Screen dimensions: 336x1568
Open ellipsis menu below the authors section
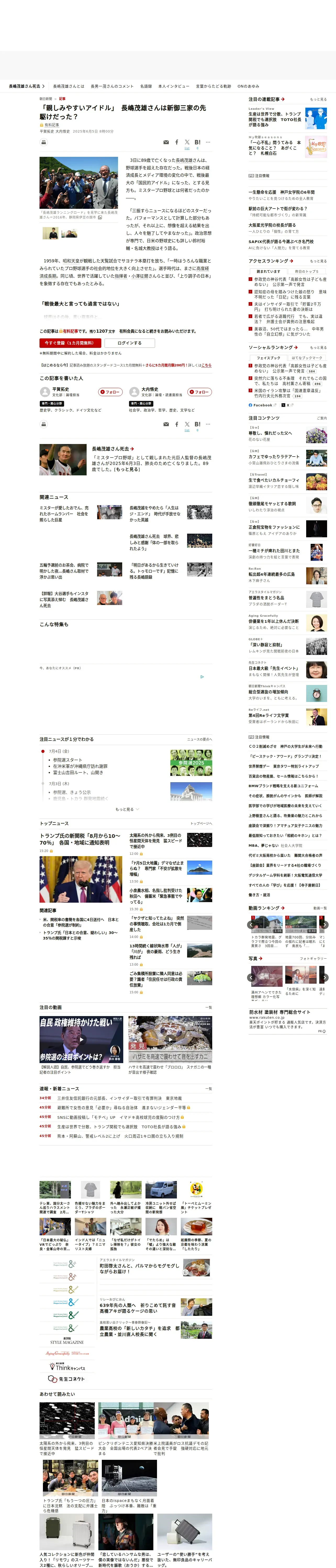[208, 424]
